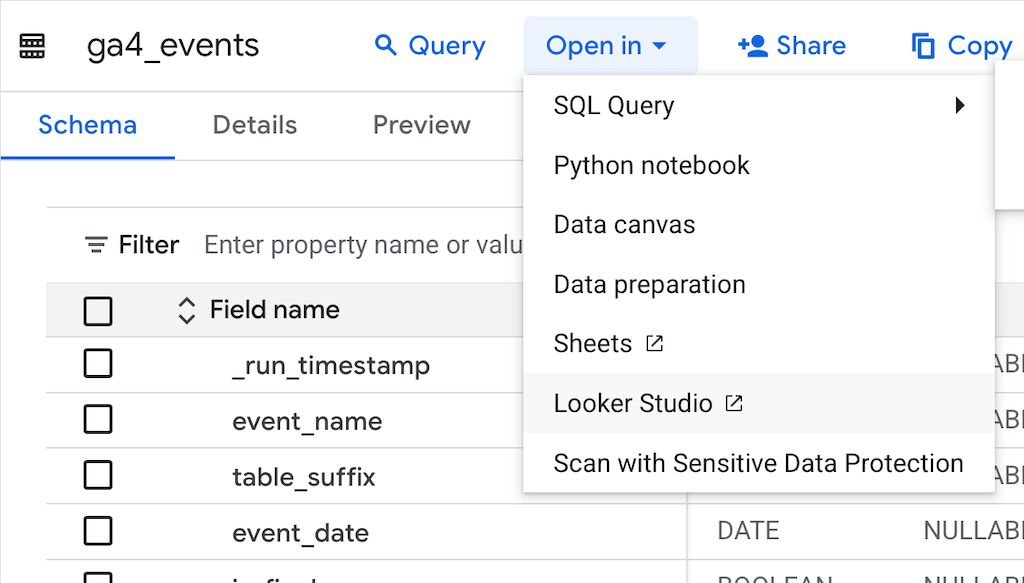Click the Share add-person icon

point(752,46)
